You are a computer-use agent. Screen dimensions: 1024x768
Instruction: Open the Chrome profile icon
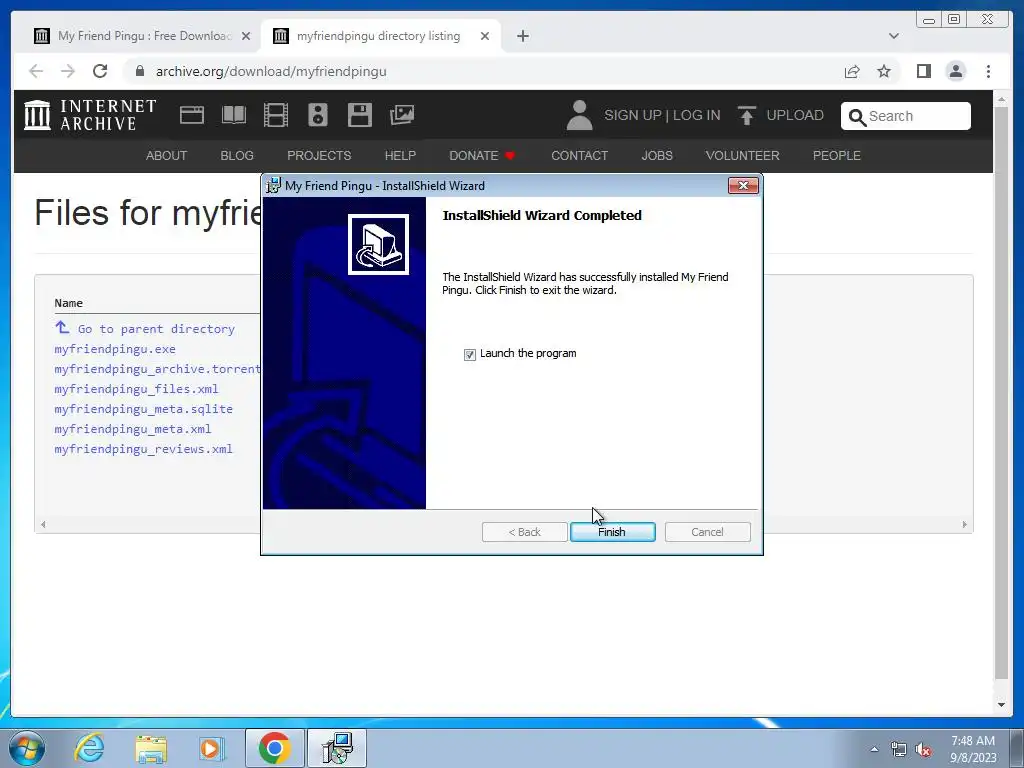956,71
